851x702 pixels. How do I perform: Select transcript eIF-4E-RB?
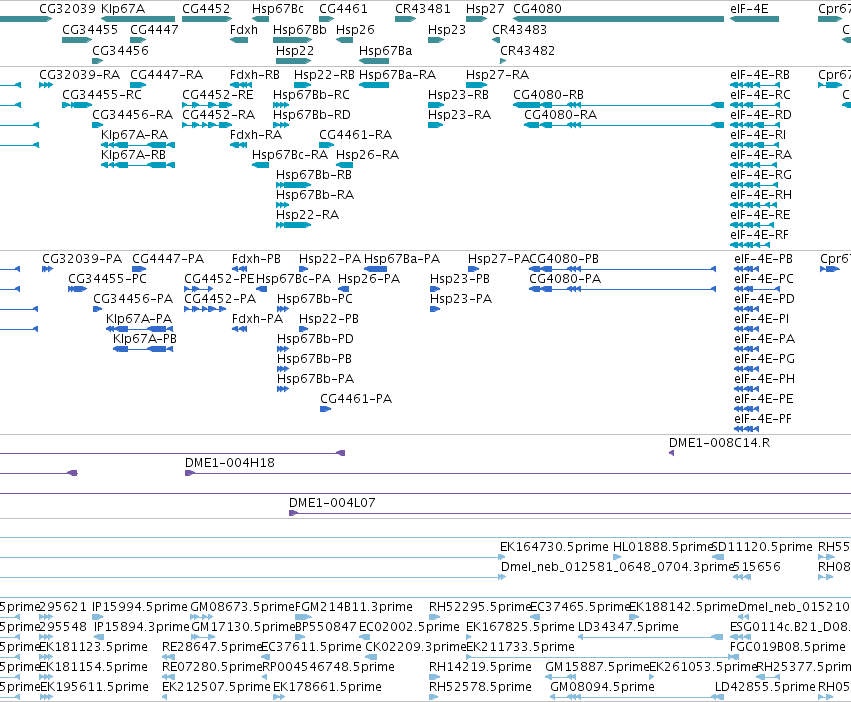click(760, 75)
